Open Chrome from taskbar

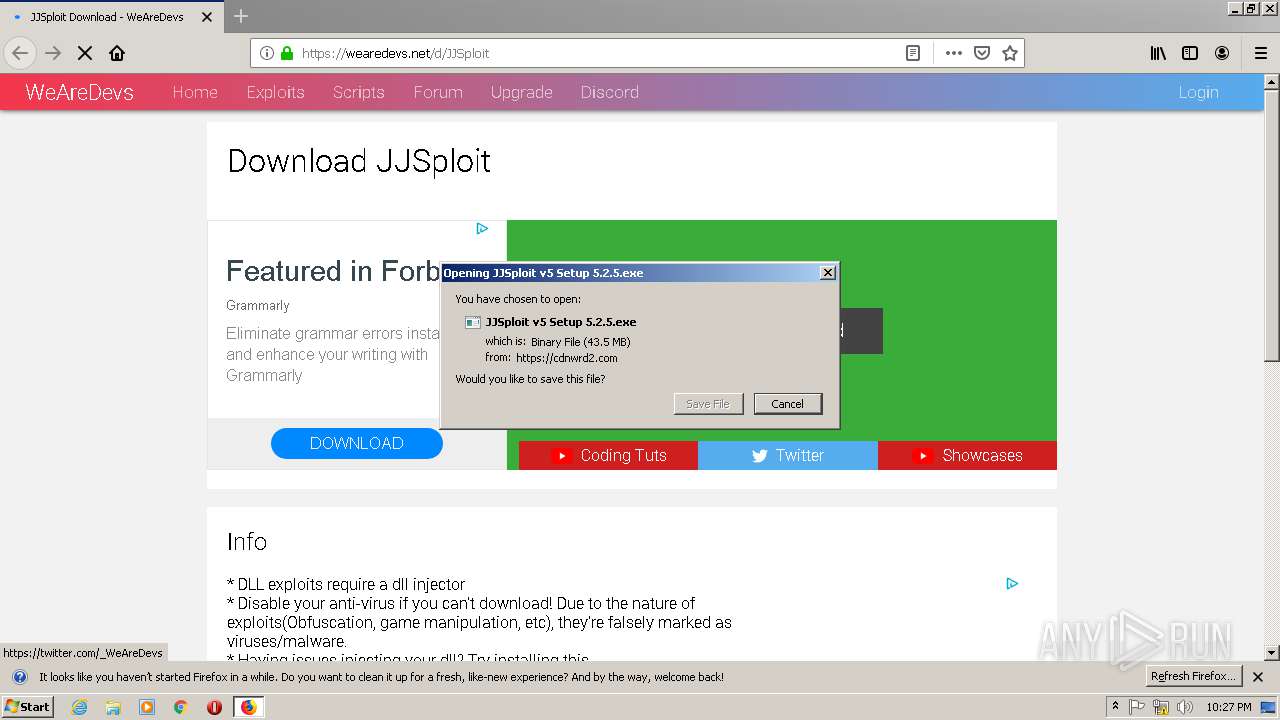181,707
